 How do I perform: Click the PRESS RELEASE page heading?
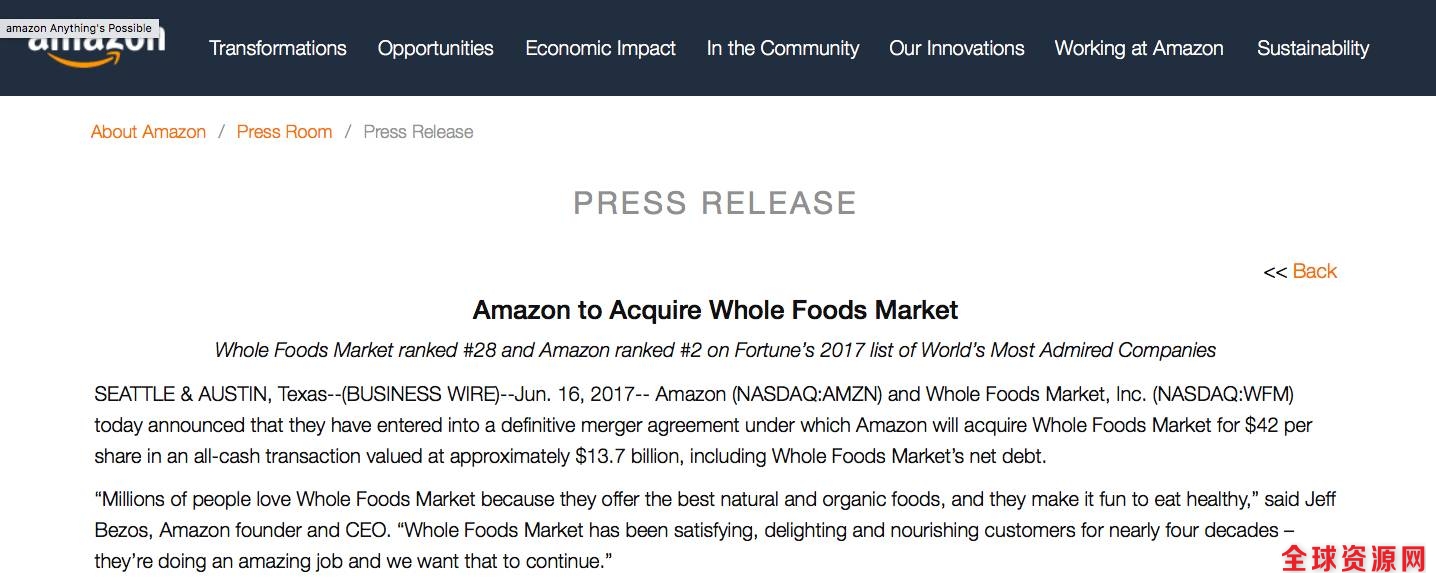[715, 203]
